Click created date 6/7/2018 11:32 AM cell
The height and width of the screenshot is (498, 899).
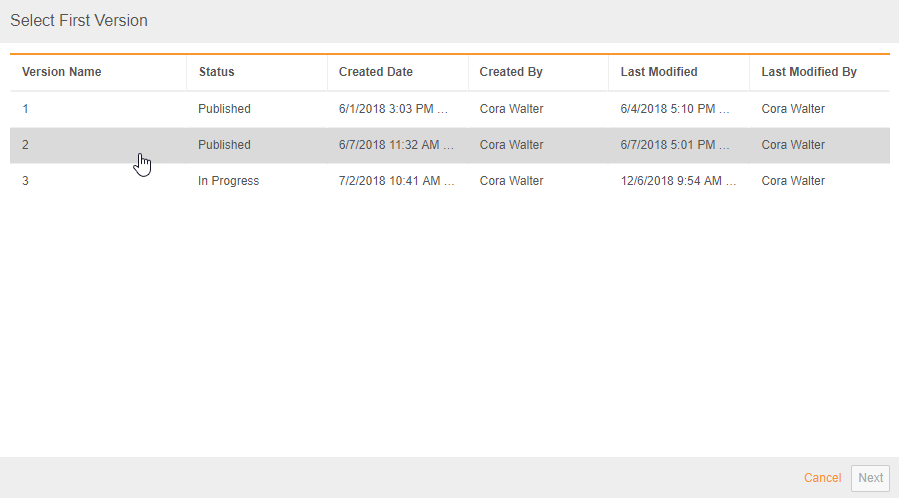pos(396,145)
